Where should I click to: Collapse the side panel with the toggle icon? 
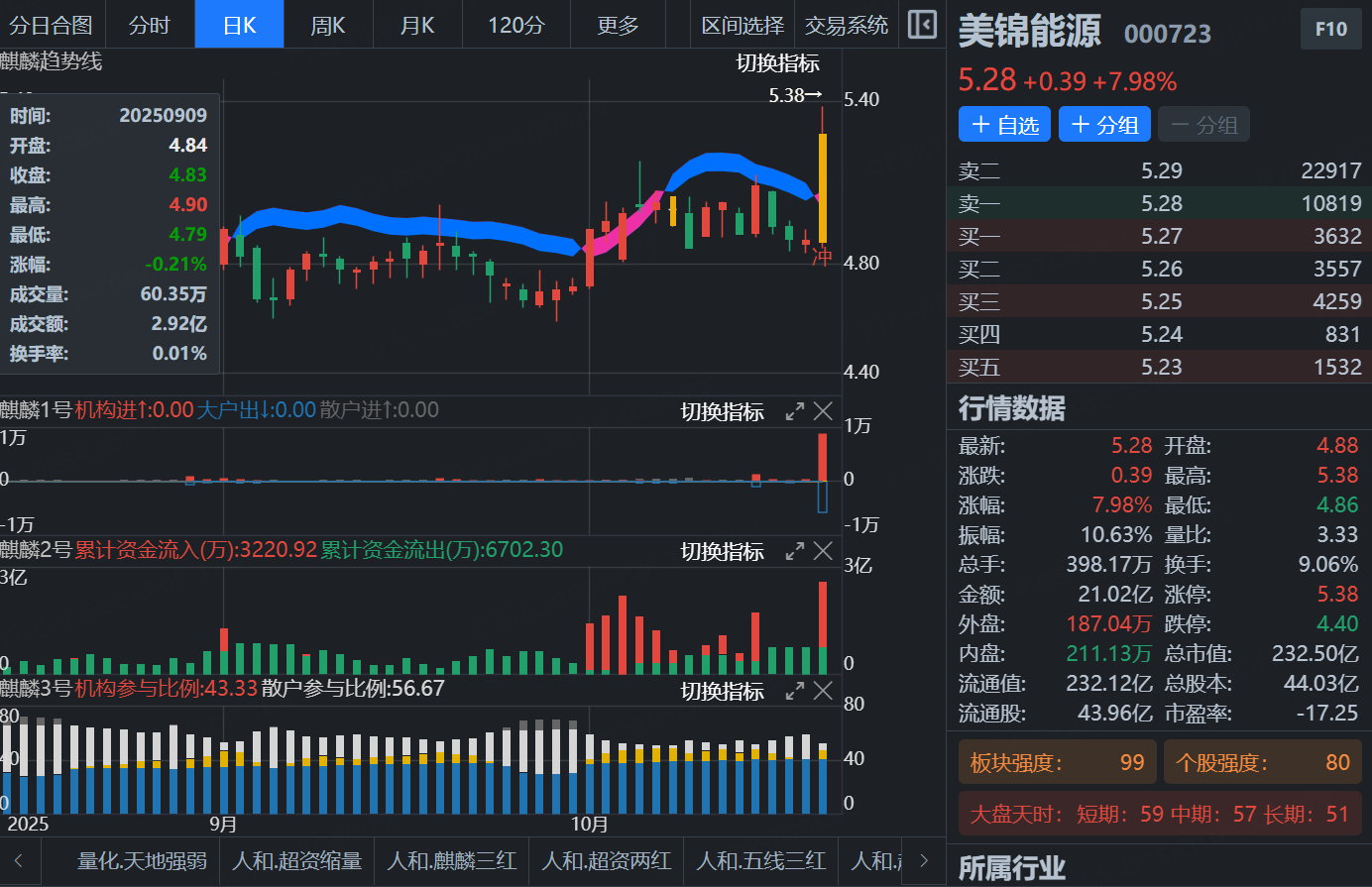pos(922,25)
